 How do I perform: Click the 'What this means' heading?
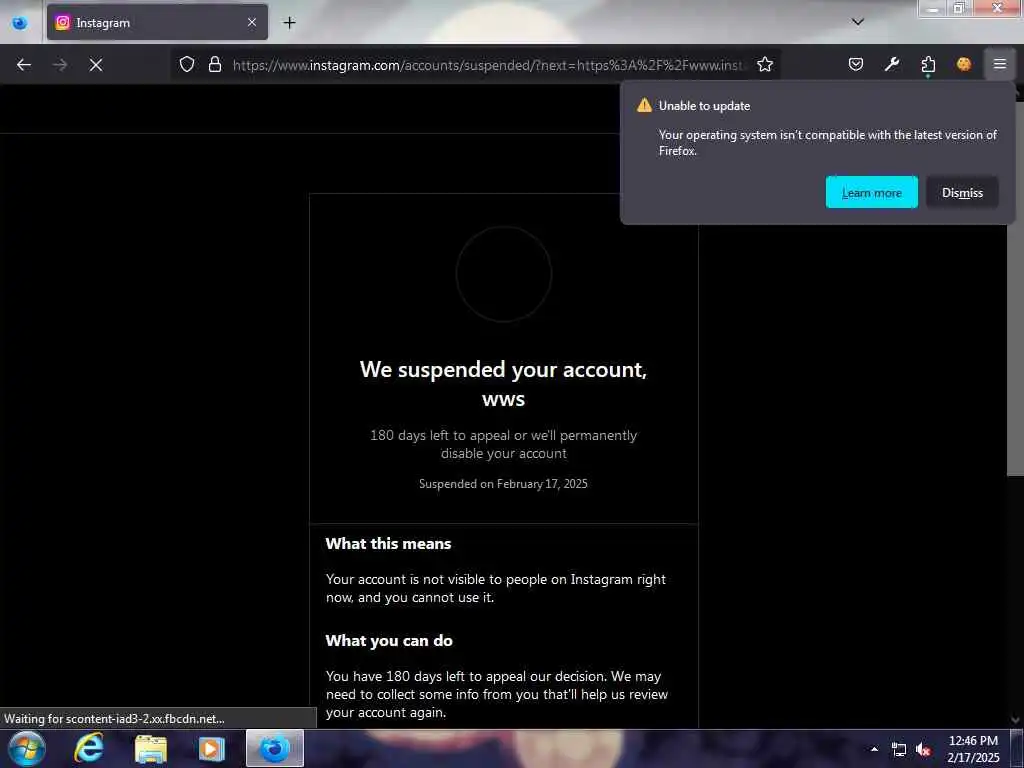coord(388,544)
